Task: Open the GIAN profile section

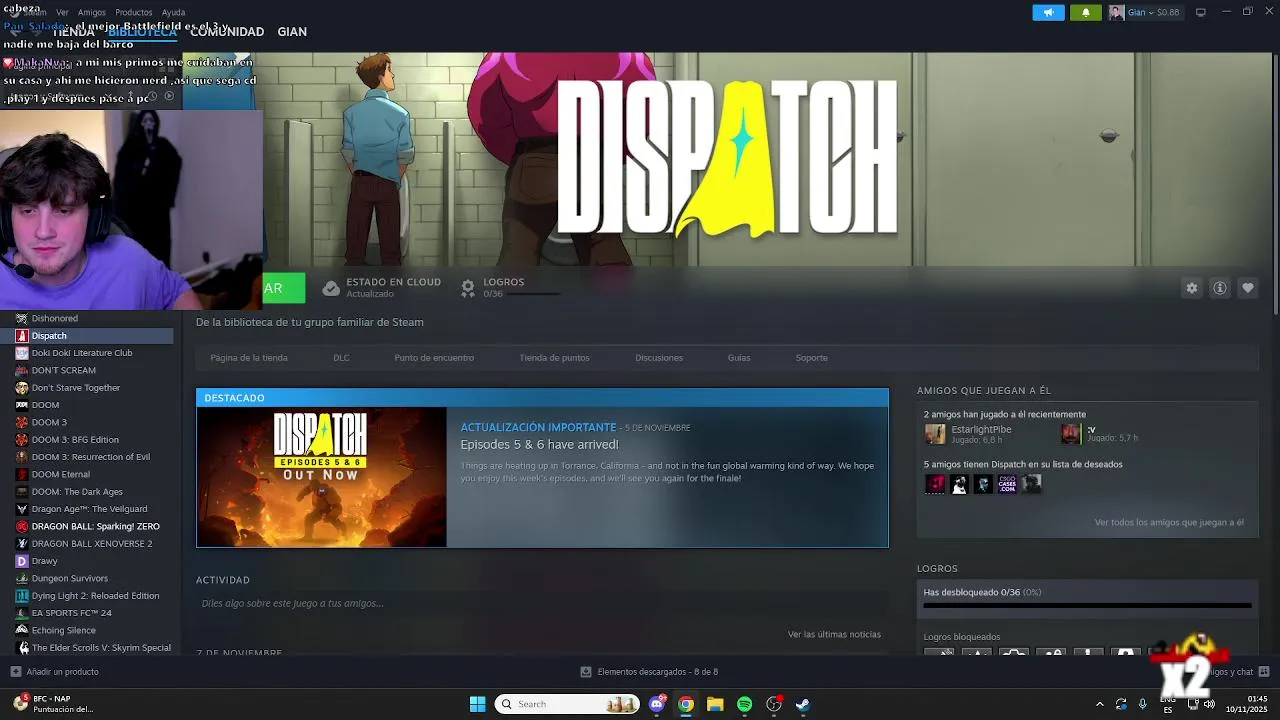Action: [292, 32]
